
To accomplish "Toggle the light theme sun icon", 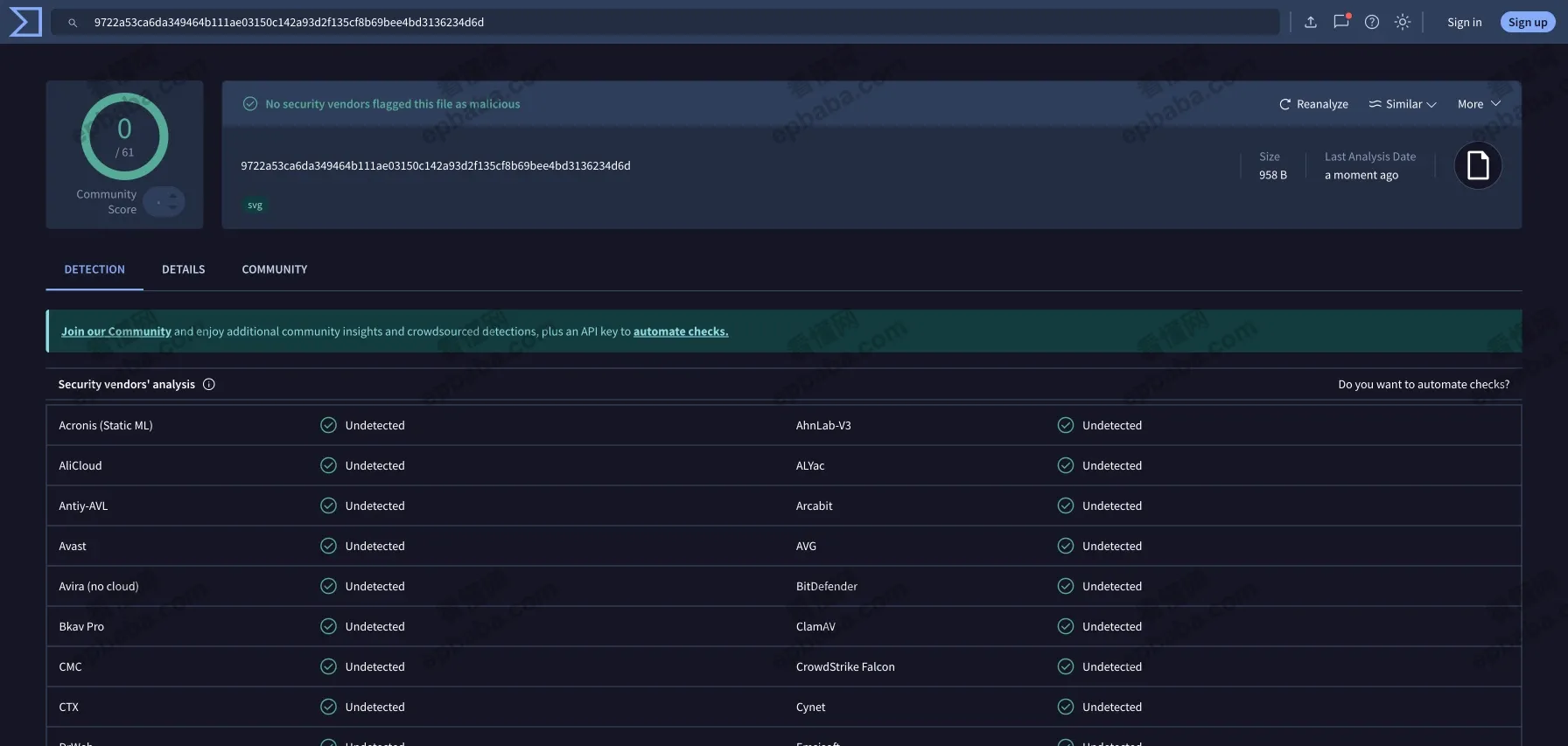I will (x=1403, y=22).
